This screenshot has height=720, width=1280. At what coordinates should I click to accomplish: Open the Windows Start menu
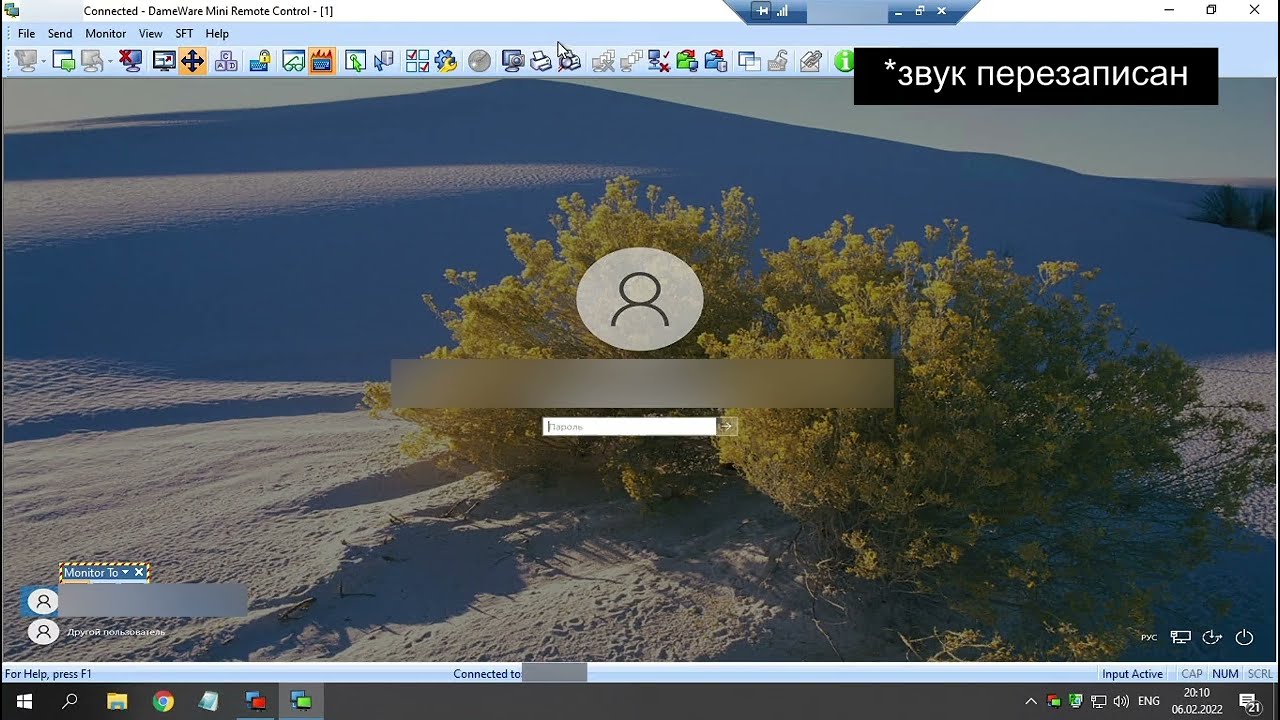(24, 701)
